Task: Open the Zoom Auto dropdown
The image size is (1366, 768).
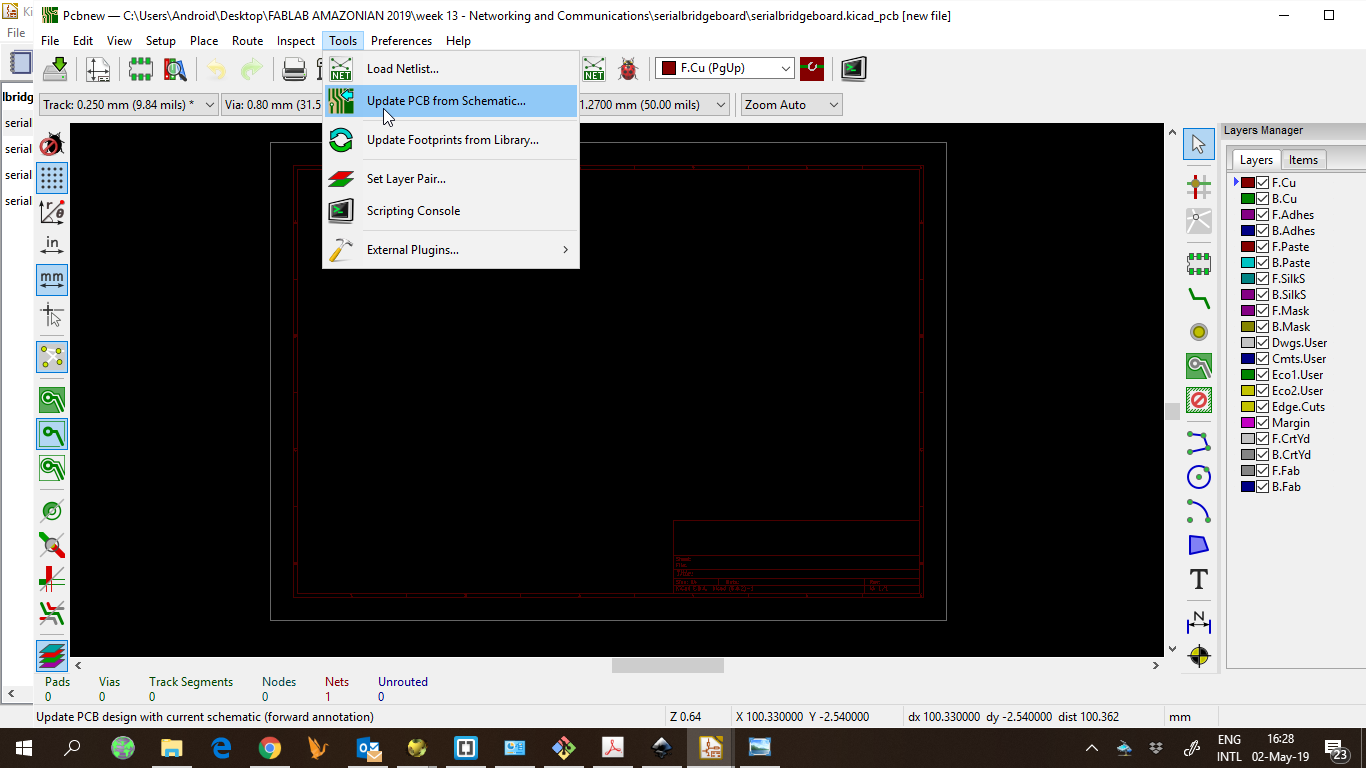Action: [791, 105]
